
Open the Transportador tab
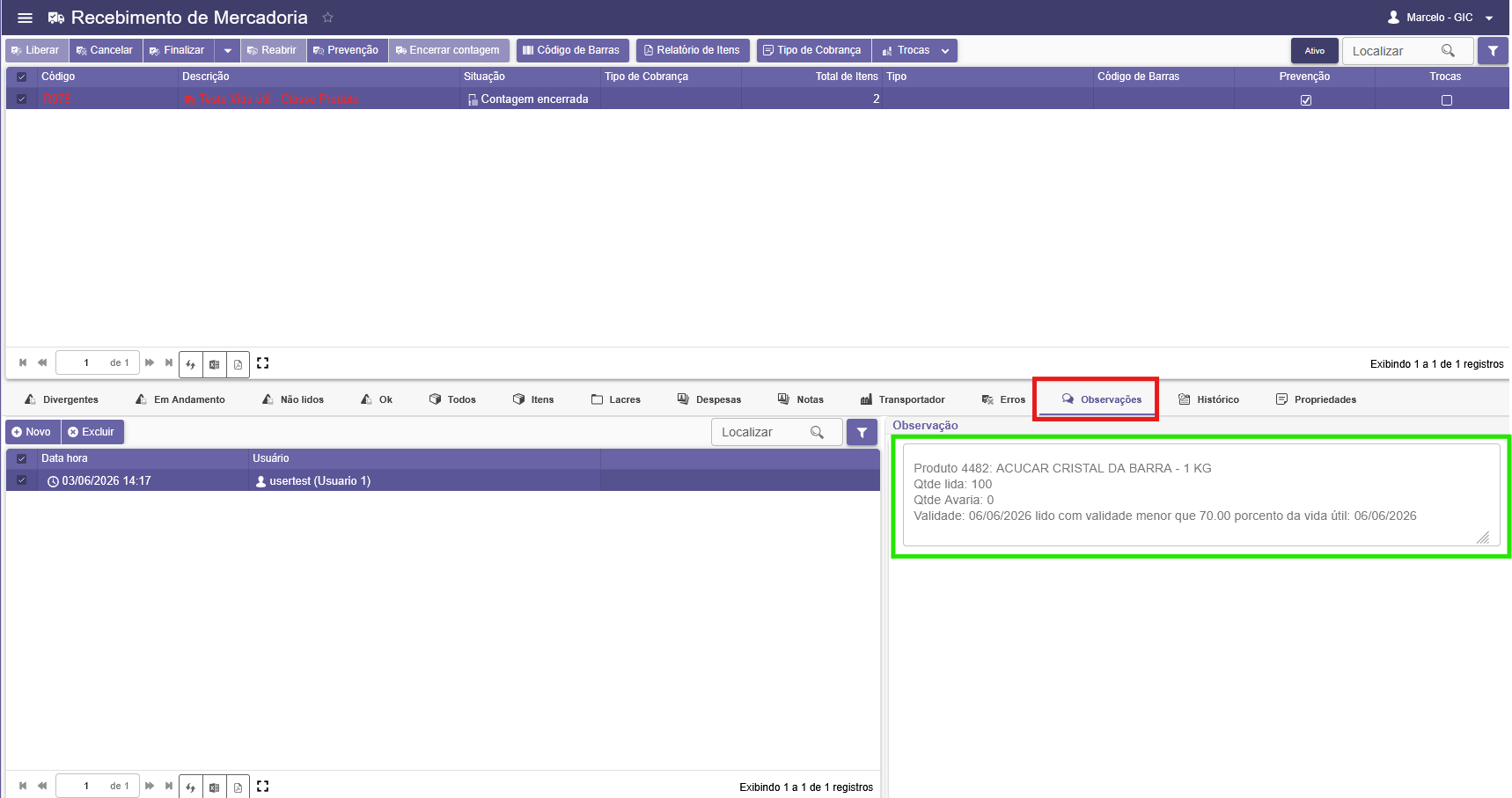[x=902, y=399]
